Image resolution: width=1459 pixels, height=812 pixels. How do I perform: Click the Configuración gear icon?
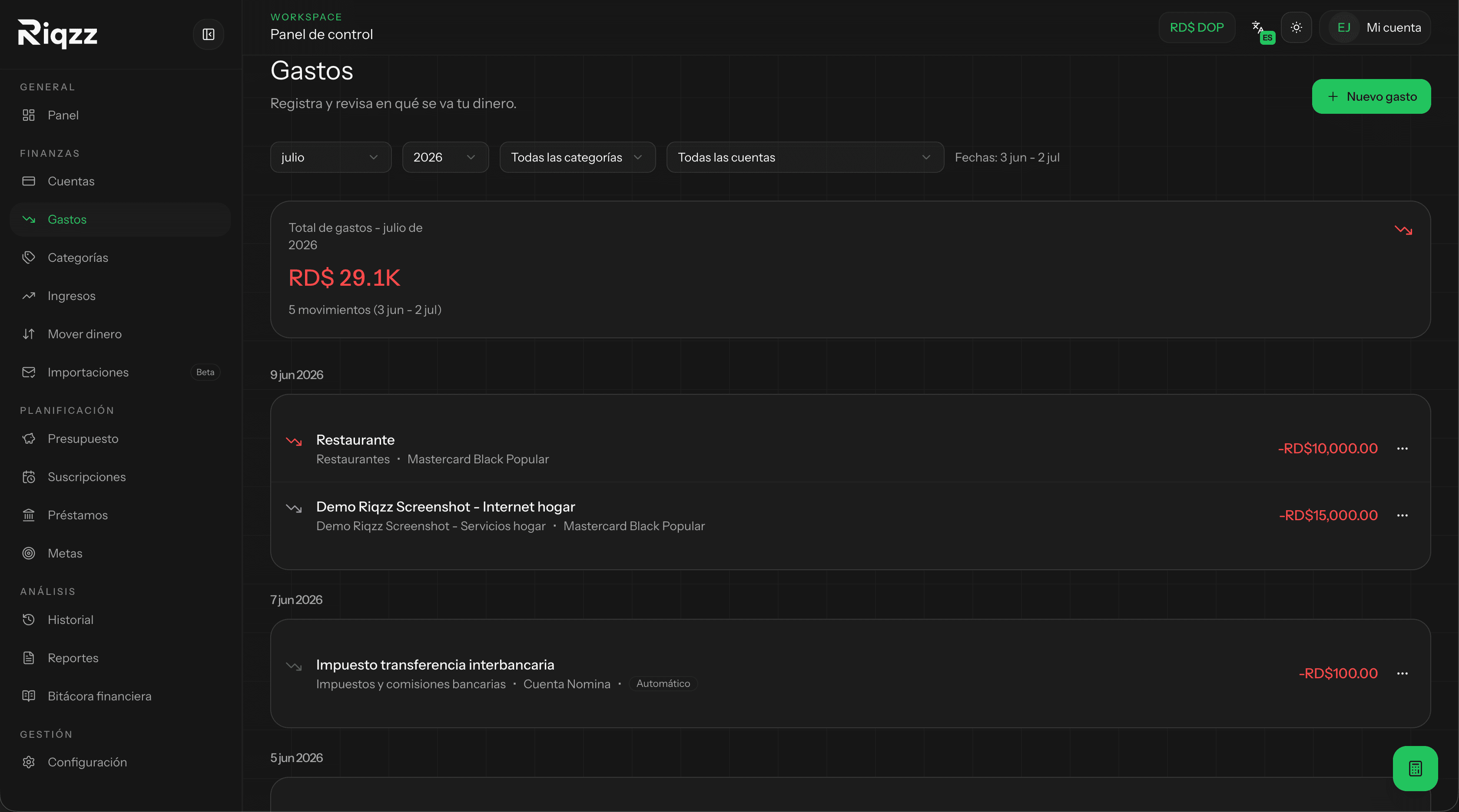[29, 762]
